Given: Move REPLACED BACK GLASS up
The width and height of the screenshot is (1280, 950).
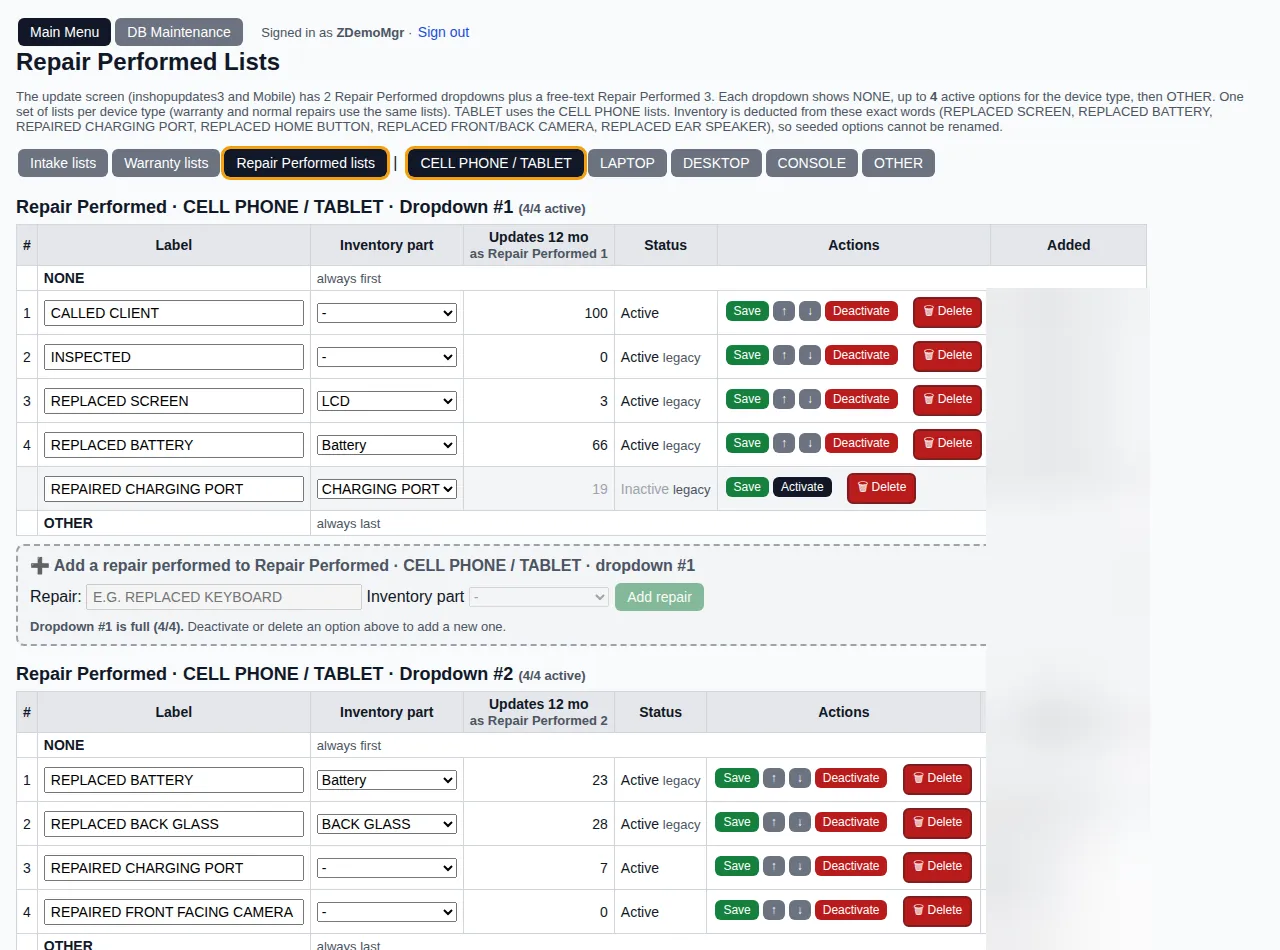Looking at the screenshot, I should [774, 822].
